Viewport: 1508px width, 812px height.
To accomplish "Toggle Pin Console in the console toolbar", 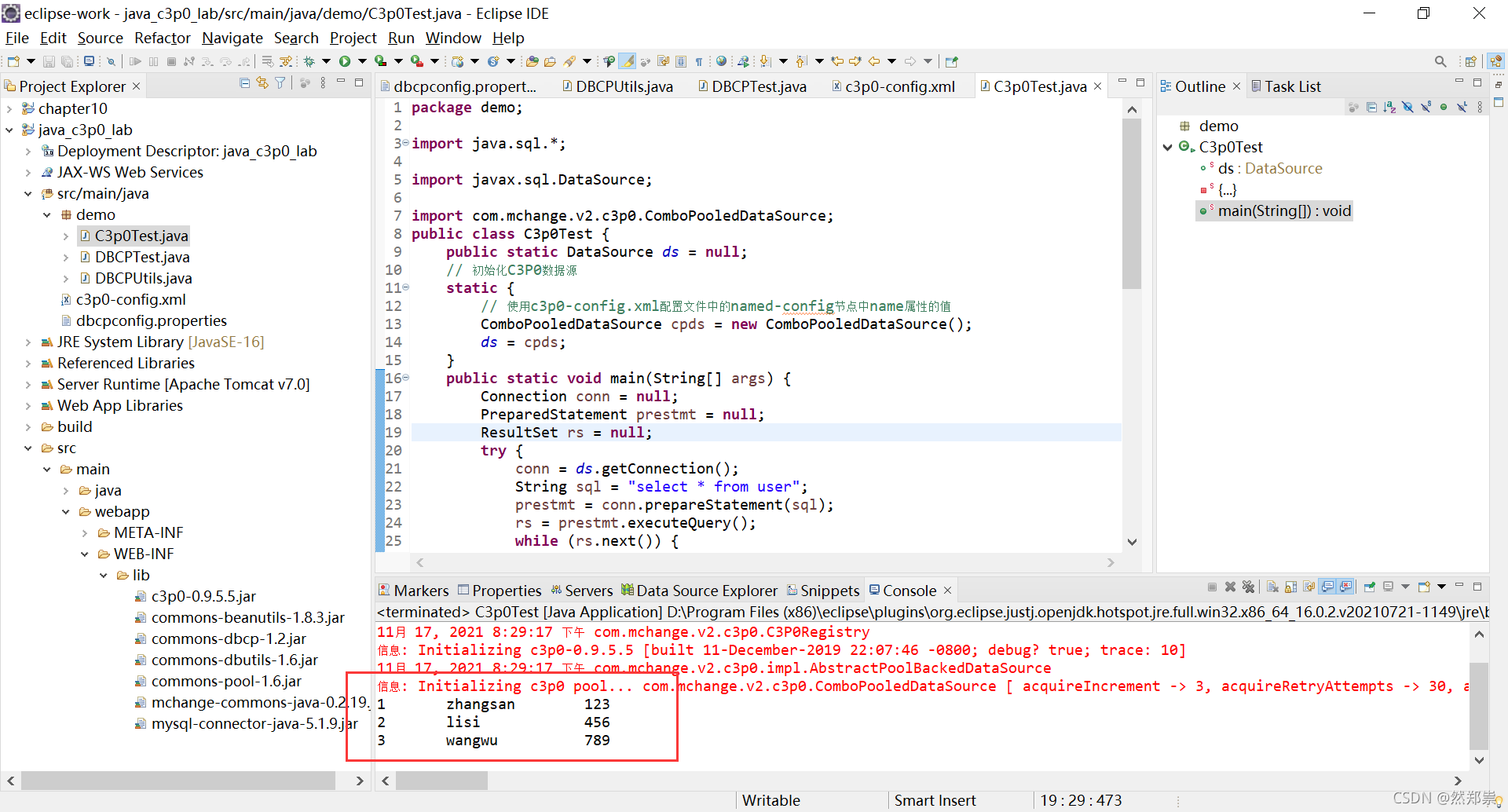I will tap(1370, 587).
